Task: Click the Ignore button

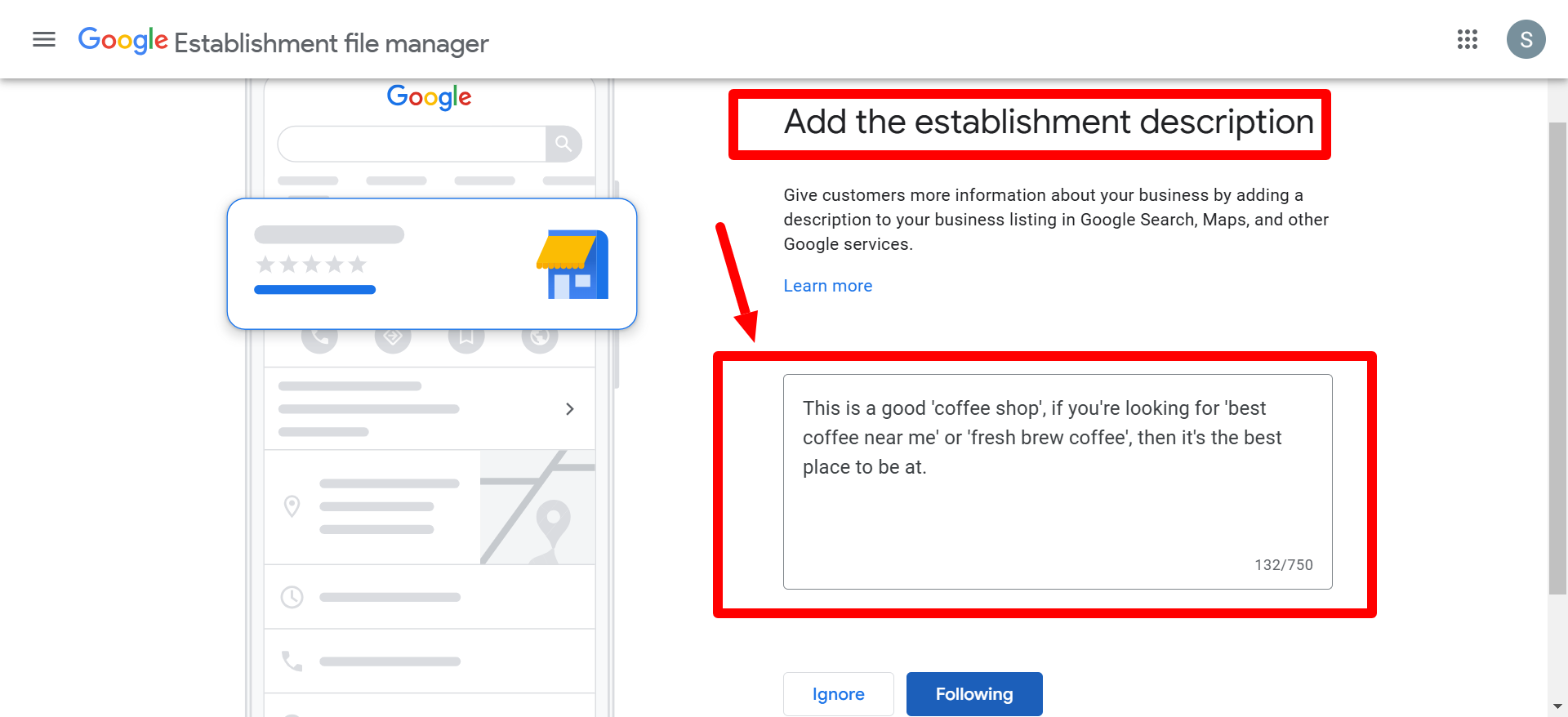Action: click(x=839, y=694)
